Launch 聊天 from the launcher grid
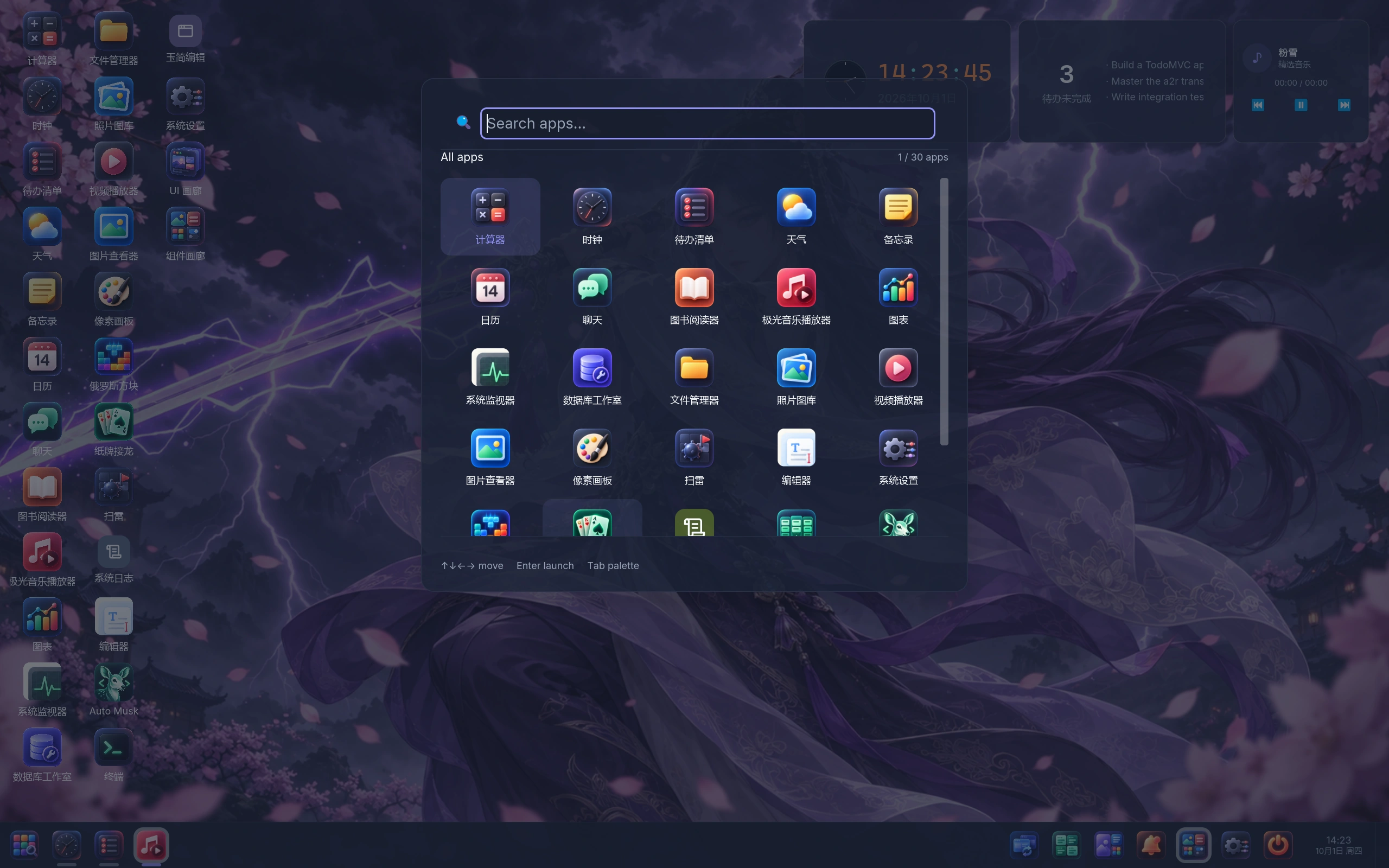Viewport: 1389px width, 868px height. (592, 297)
